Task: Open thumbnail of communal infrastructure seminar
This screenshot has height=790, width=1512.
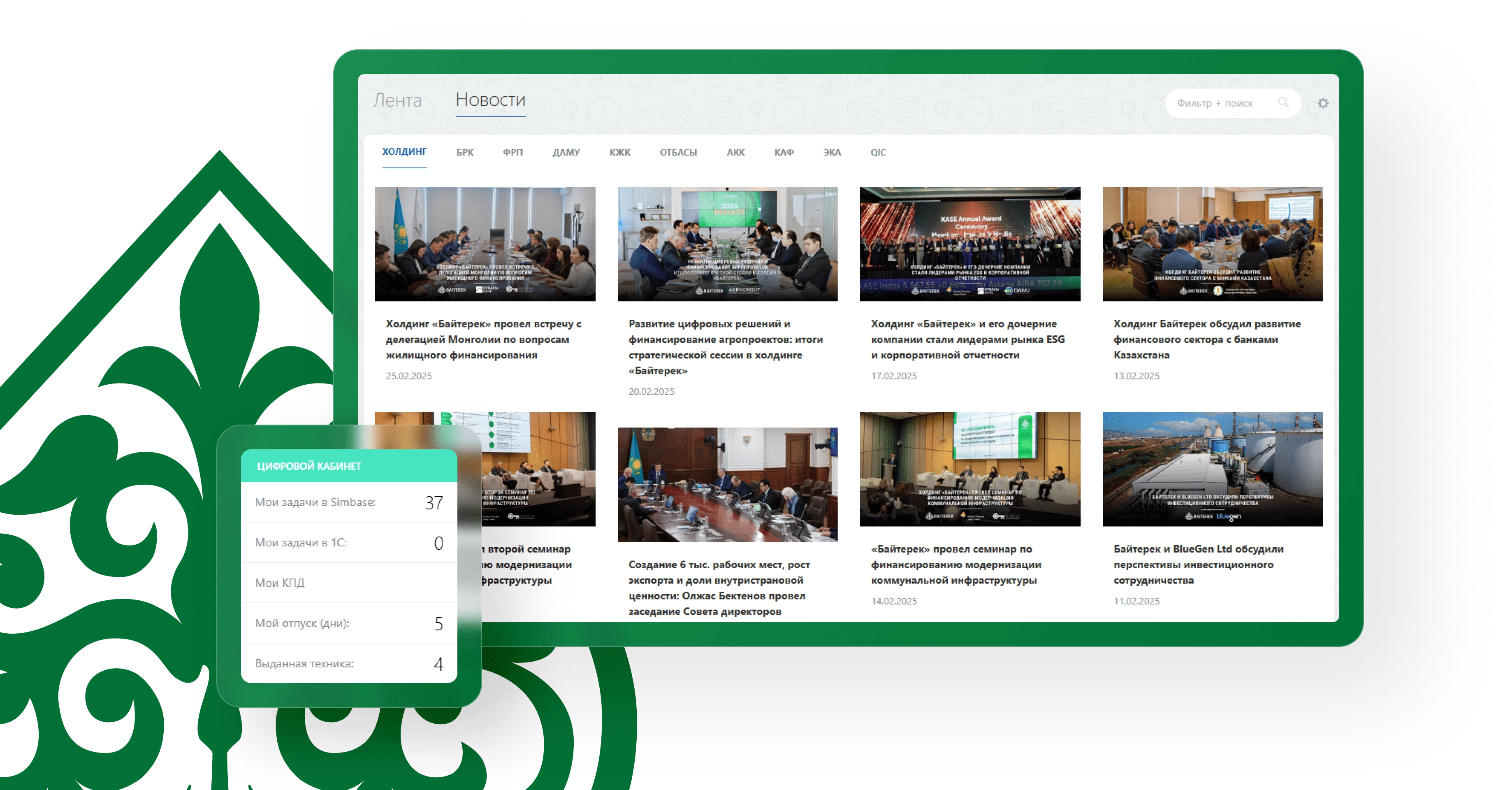Action: 969,469
